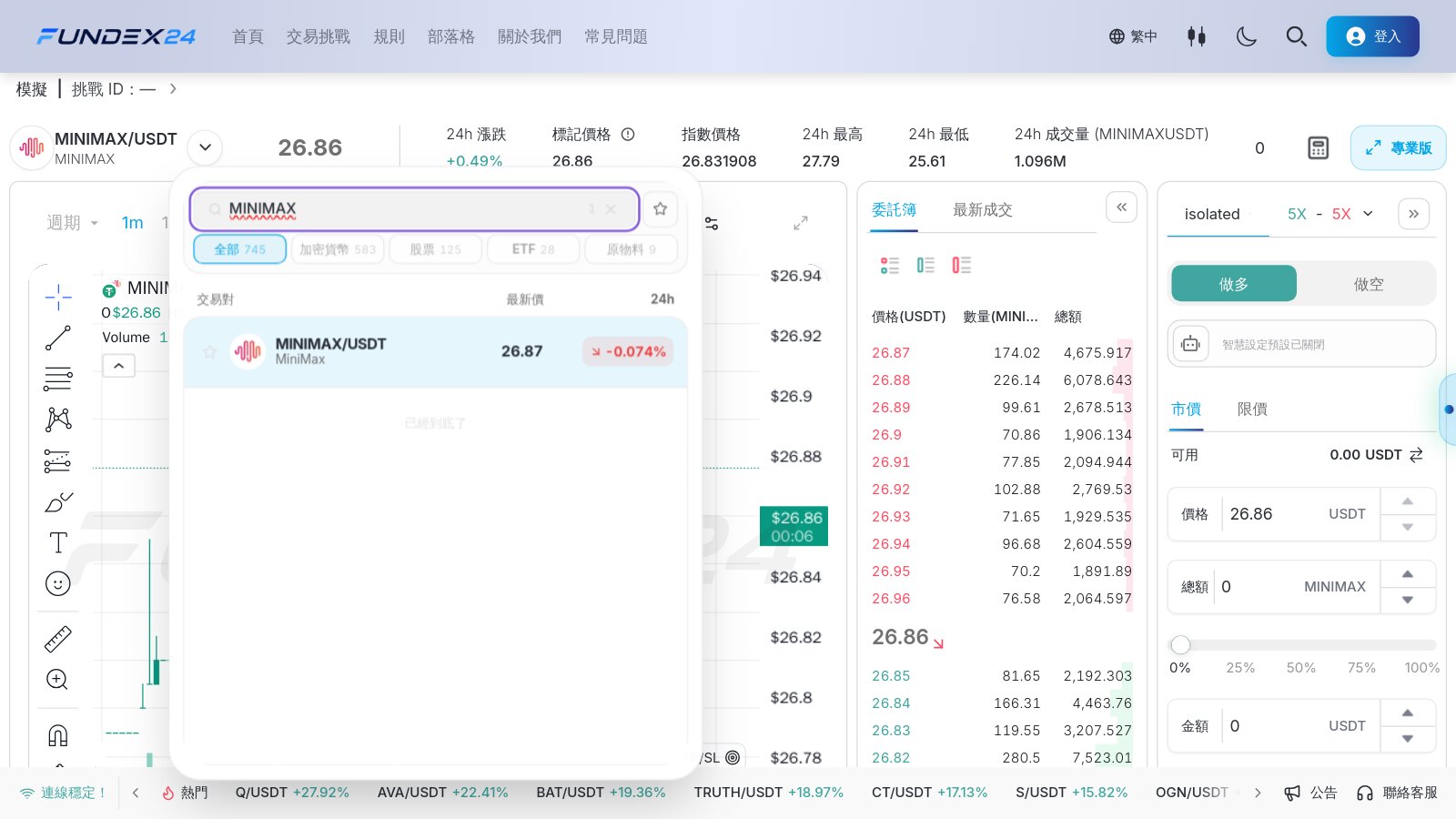Open the emoji sticker tool

click(x=58, y=583)
